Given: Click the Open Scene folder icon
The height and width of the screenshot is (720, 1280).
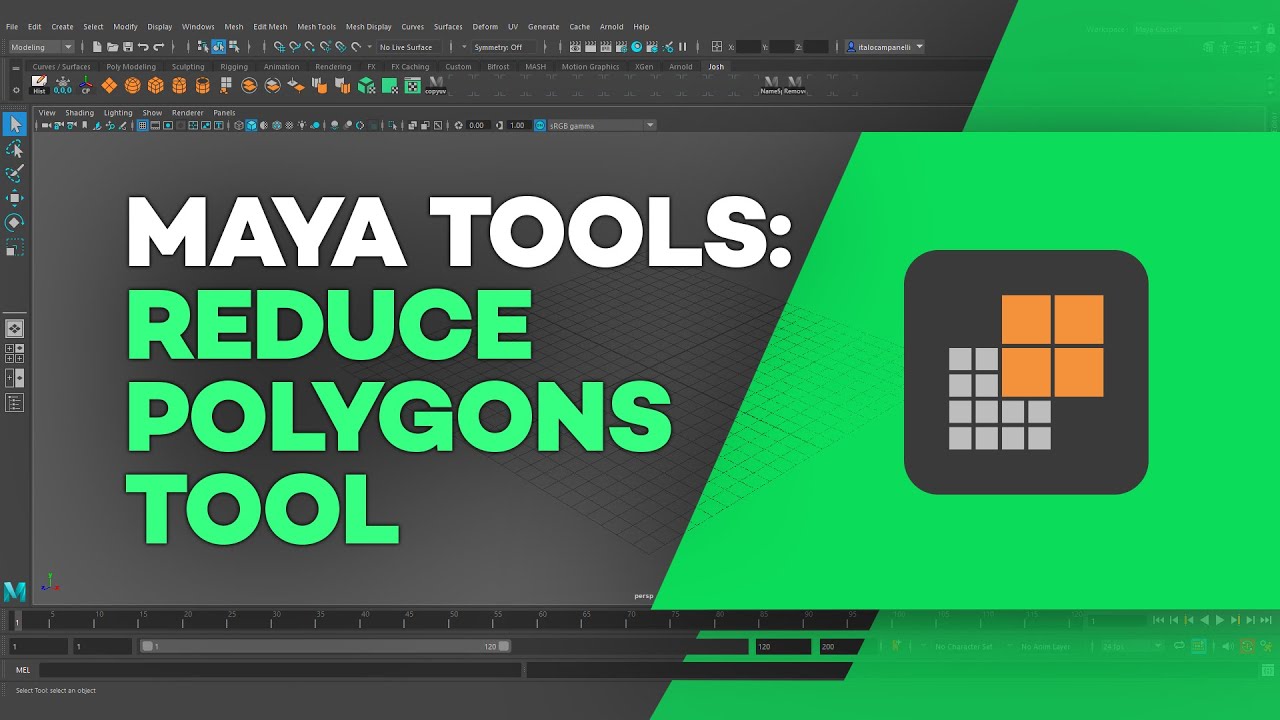Looking at the screenshot, I should tap(112, 47).
